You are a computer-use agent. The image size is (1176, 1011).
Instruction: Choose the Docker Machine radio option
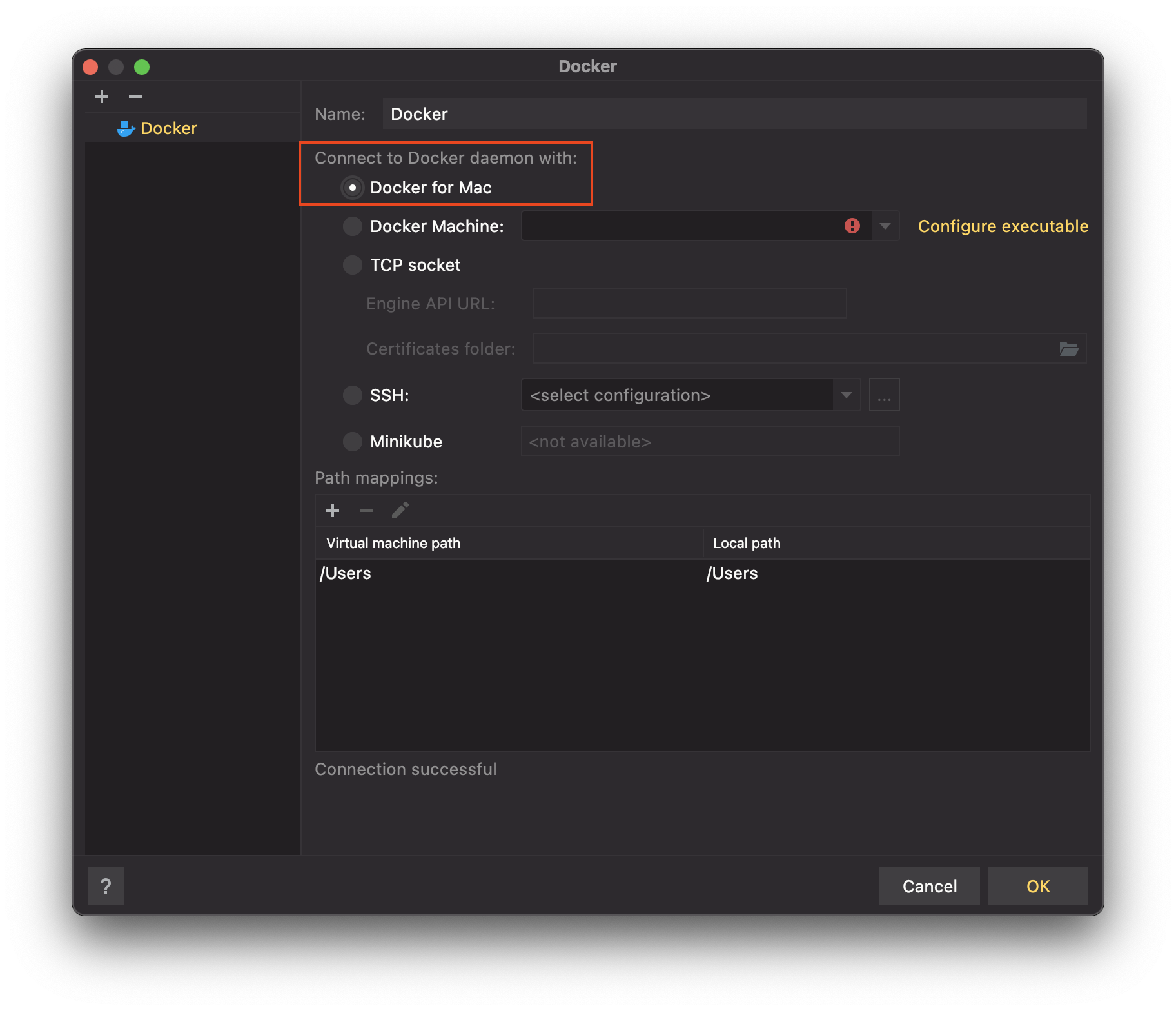[x=353, y=226]
